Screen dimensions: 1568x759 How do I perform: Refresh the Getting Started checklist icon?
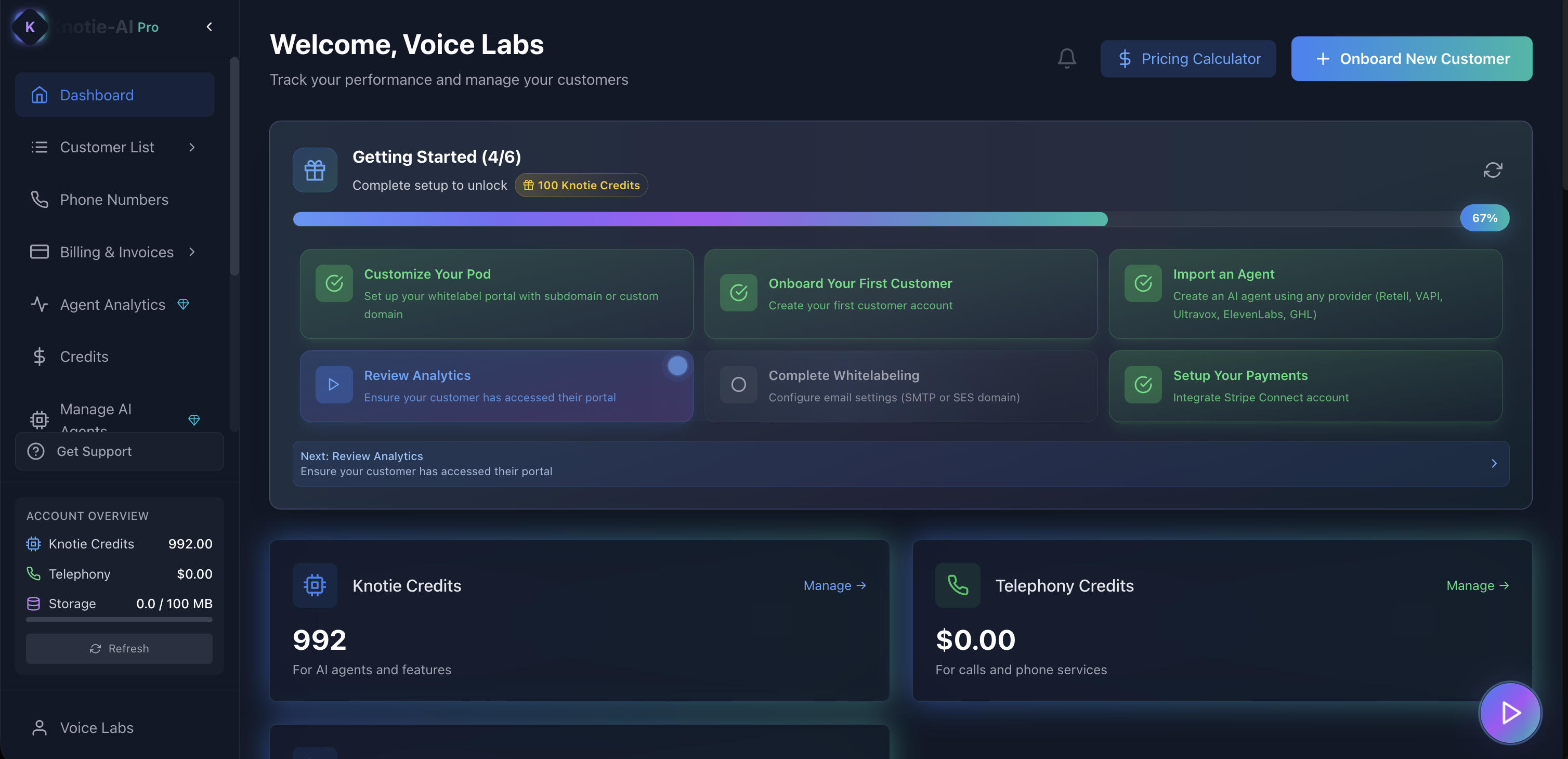tap(1493, 170)
